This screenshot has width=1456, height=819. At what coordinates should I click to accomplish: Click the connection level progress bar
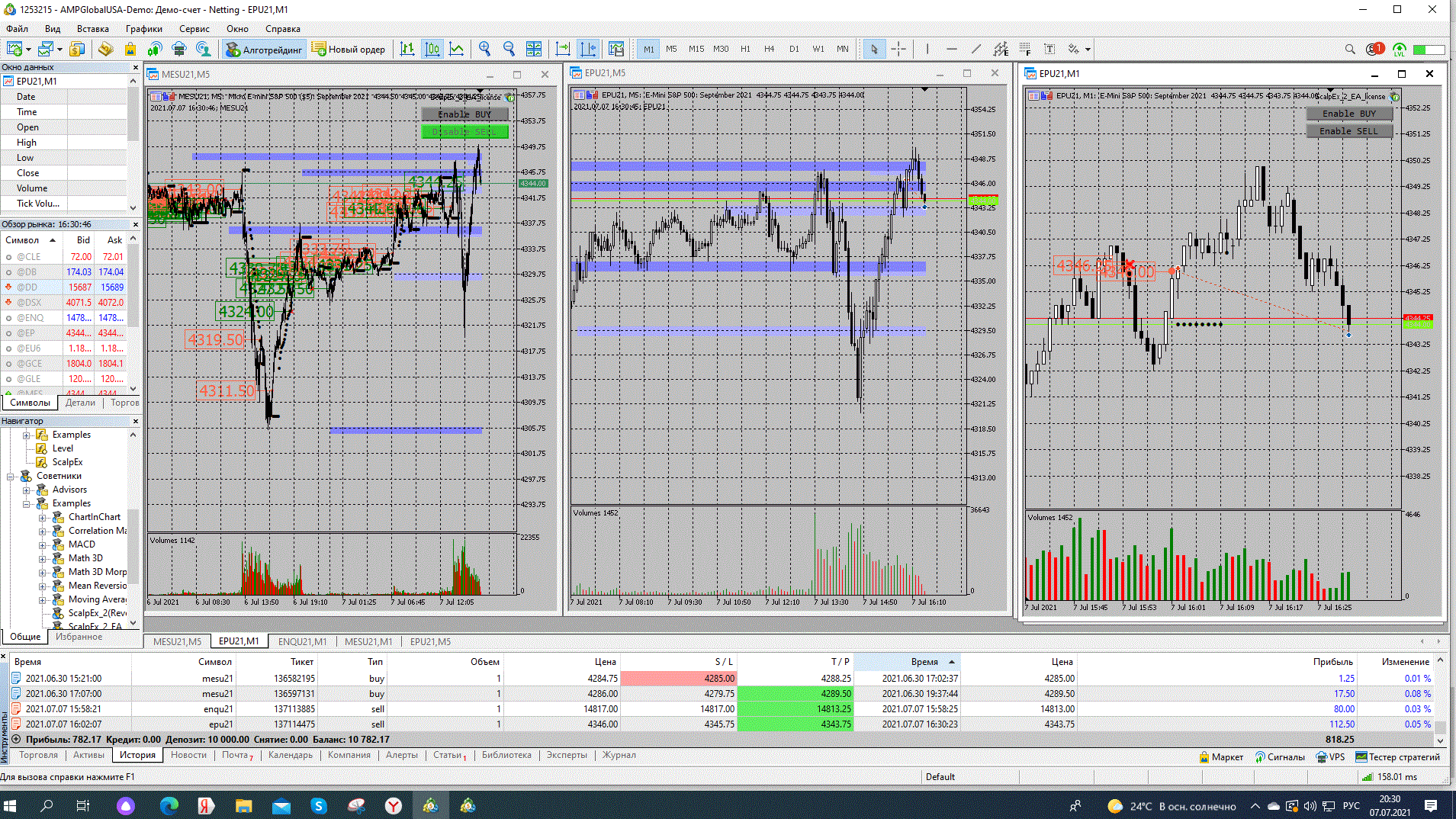1429,49
